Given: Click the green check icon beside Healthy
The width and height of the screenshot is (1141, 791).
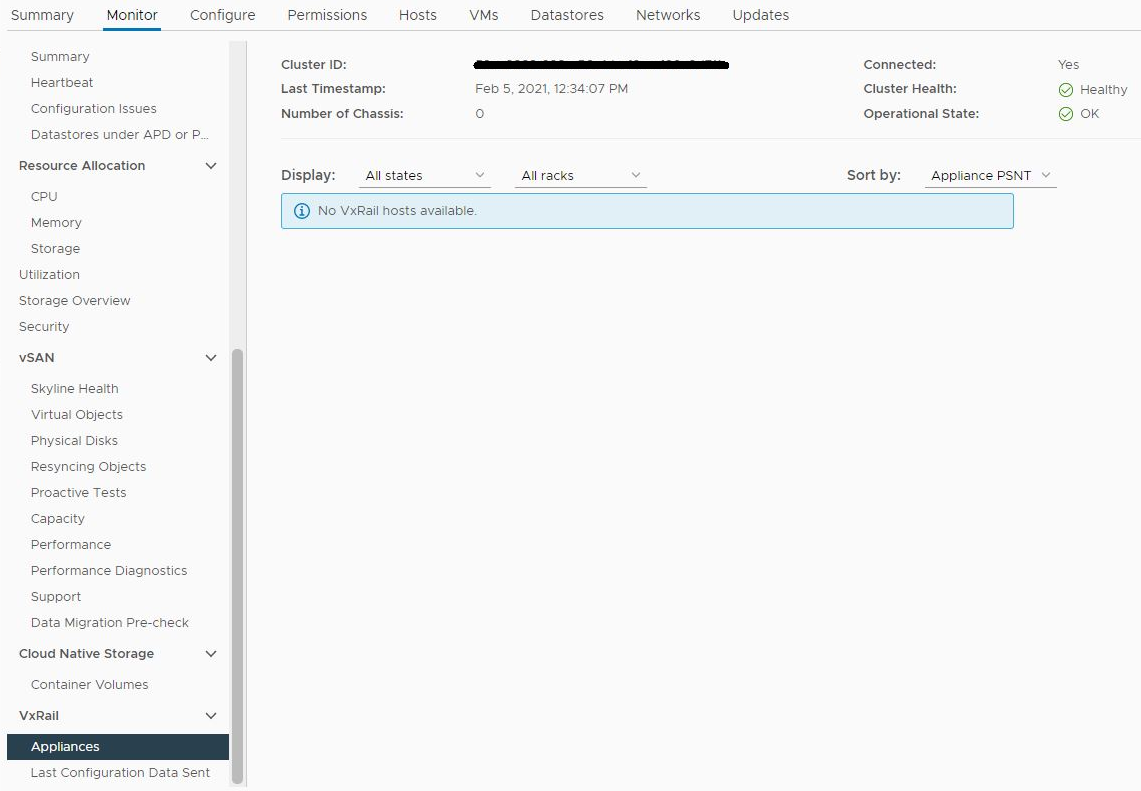Looking at the screenshot, I should pos(1066,90).
